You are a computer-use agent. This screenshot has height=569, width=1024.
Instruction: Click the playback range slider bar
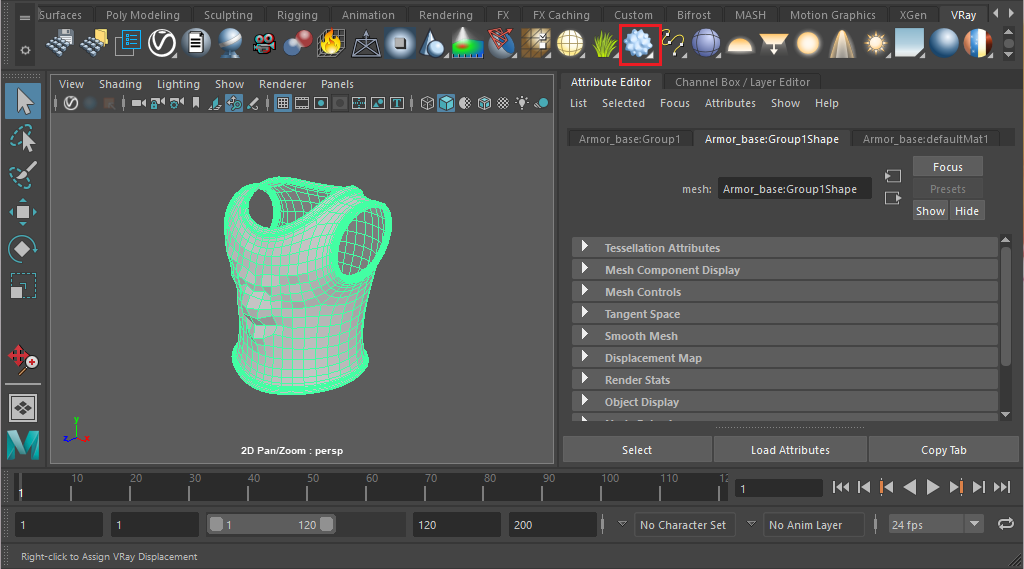(271, 525)
